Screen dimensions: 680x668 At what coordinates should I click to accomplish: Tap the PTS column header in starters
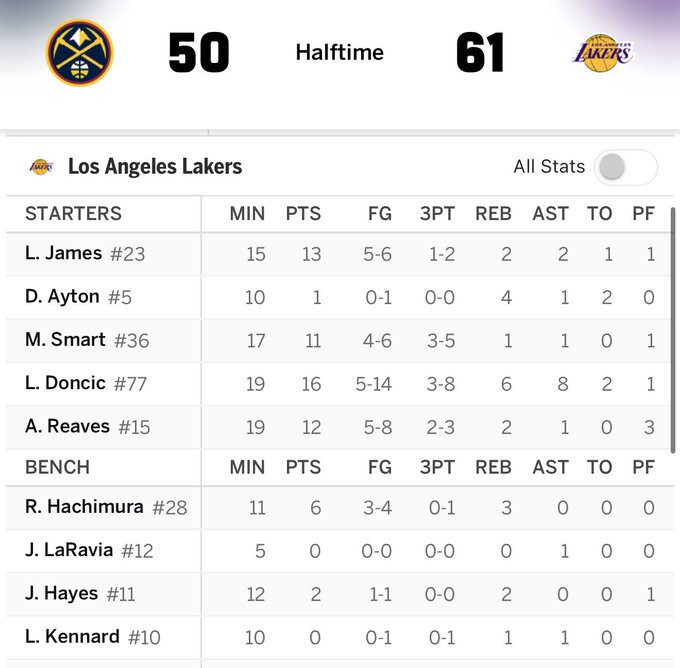[x=303, y=213]
